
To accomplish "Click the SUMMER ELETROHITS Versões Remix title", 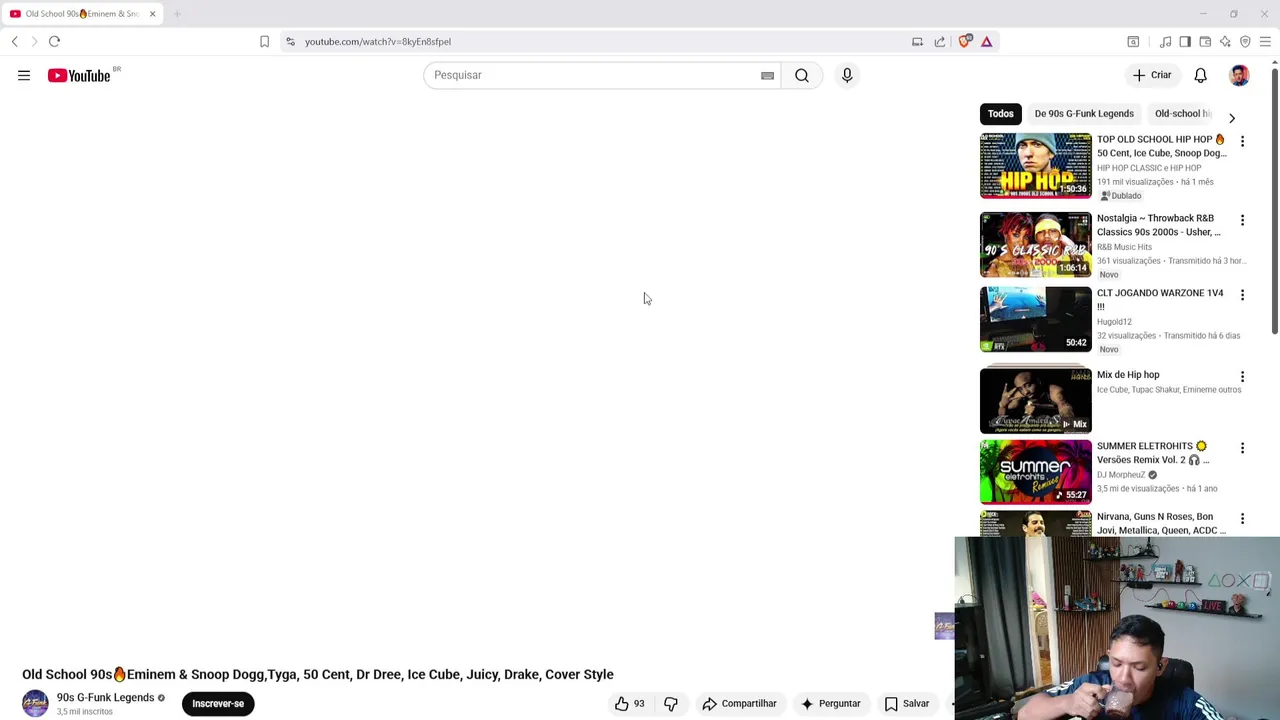I will [x=1153, y=453].
